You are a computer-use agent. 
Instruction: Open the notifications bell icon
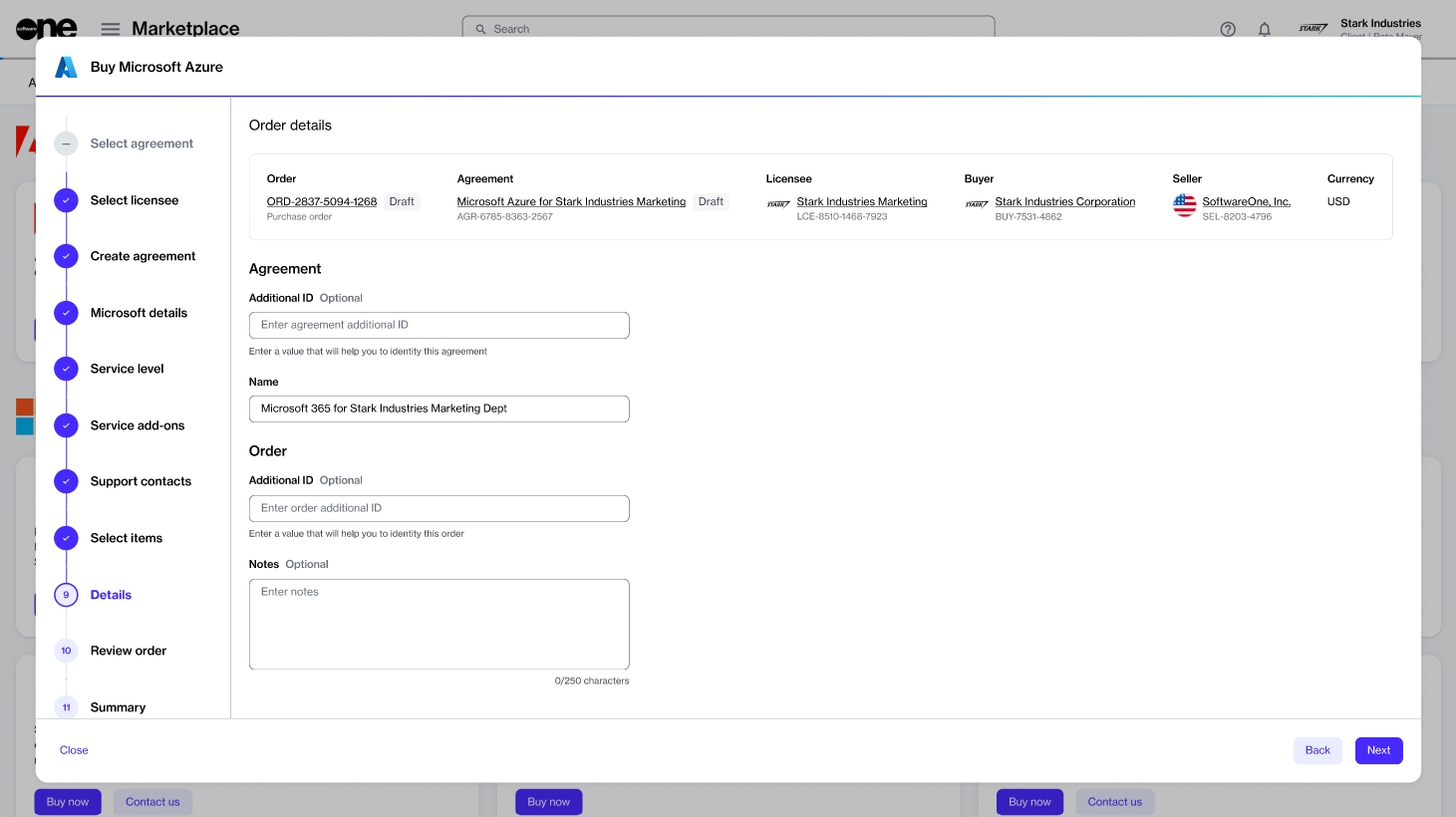coord(1264,29)
